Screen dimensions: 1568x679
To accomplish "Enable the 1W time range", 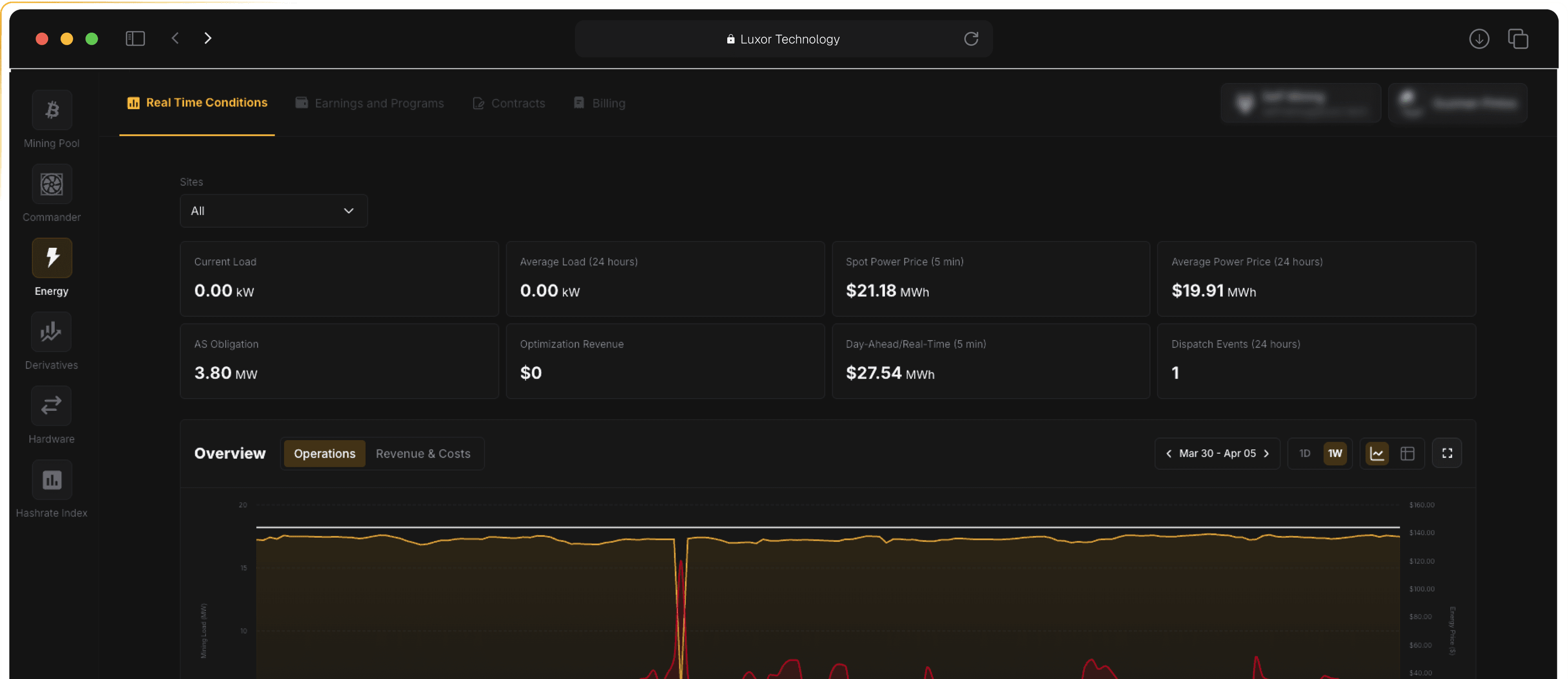I will [x=1335, y=453].
